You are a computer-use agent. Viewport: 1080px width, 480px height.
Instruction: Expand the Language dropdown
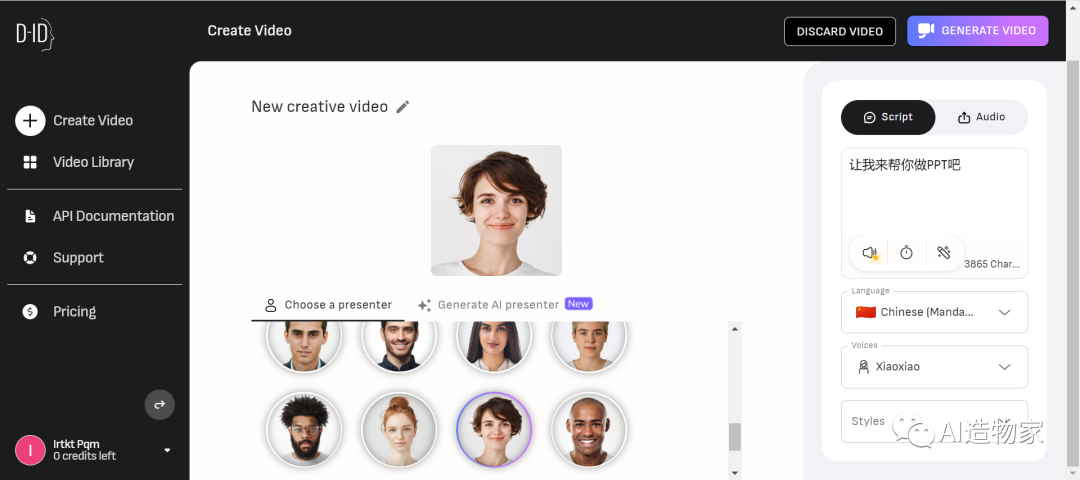(x=934, y=312)
